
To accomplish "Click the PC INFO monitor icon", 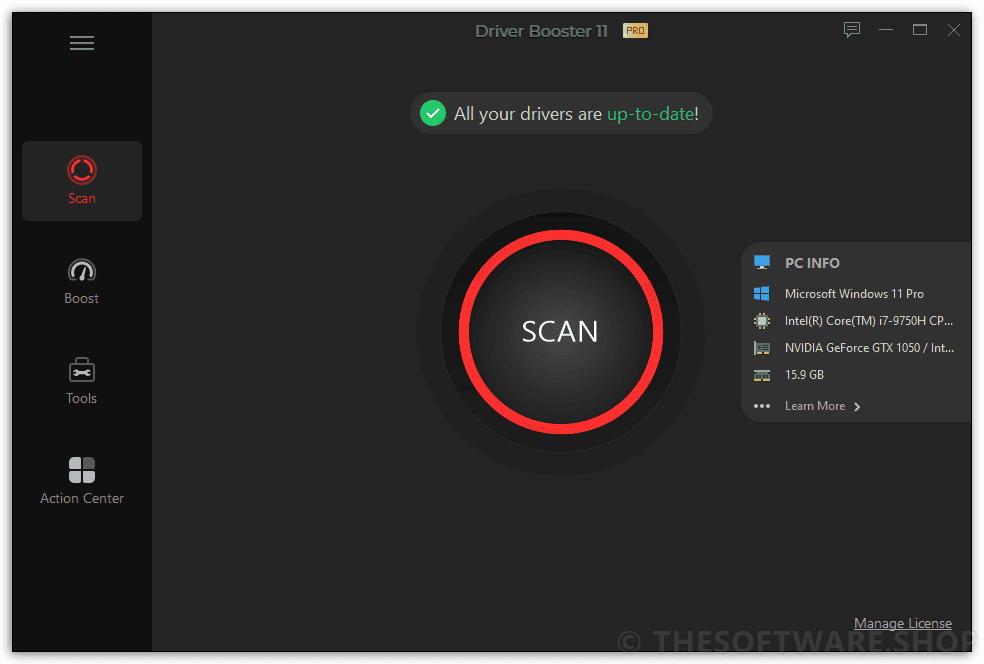I will pos(762,262).
